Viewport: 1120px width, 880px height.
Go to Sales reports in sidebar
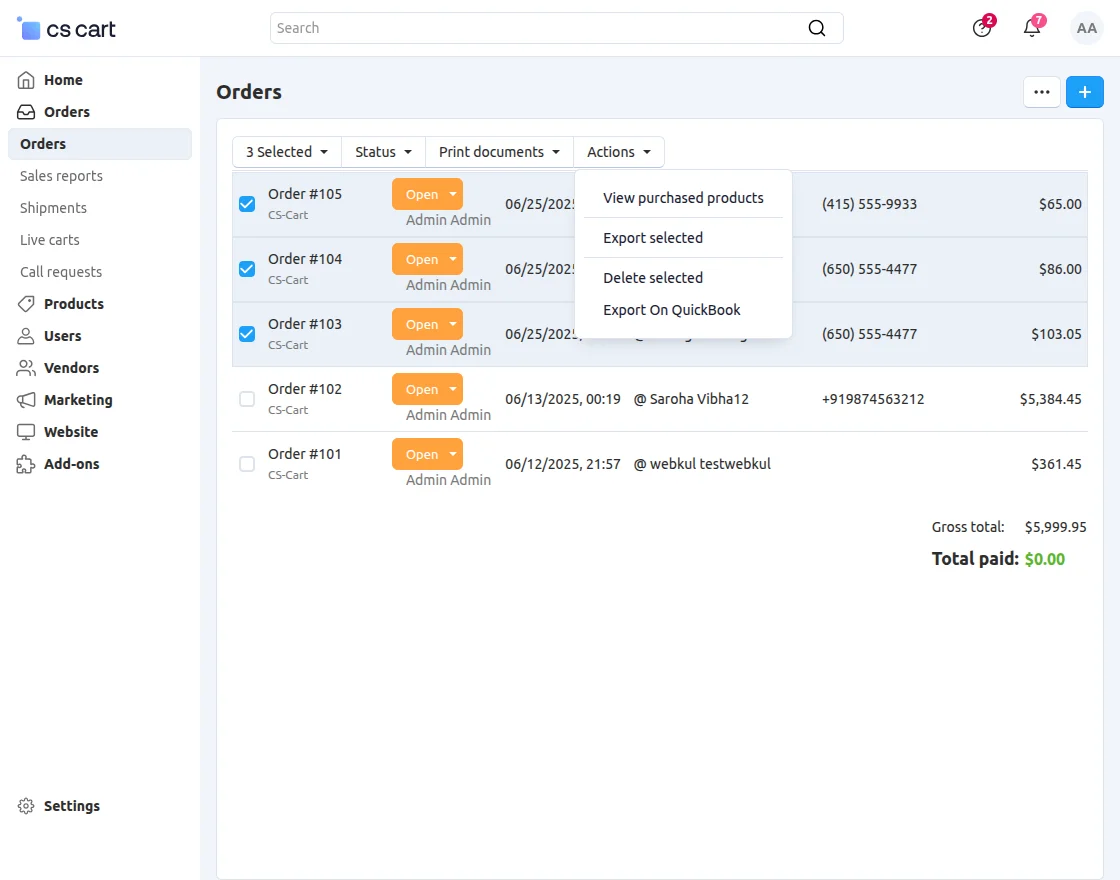pyautogui.click(x=61, y=176)
